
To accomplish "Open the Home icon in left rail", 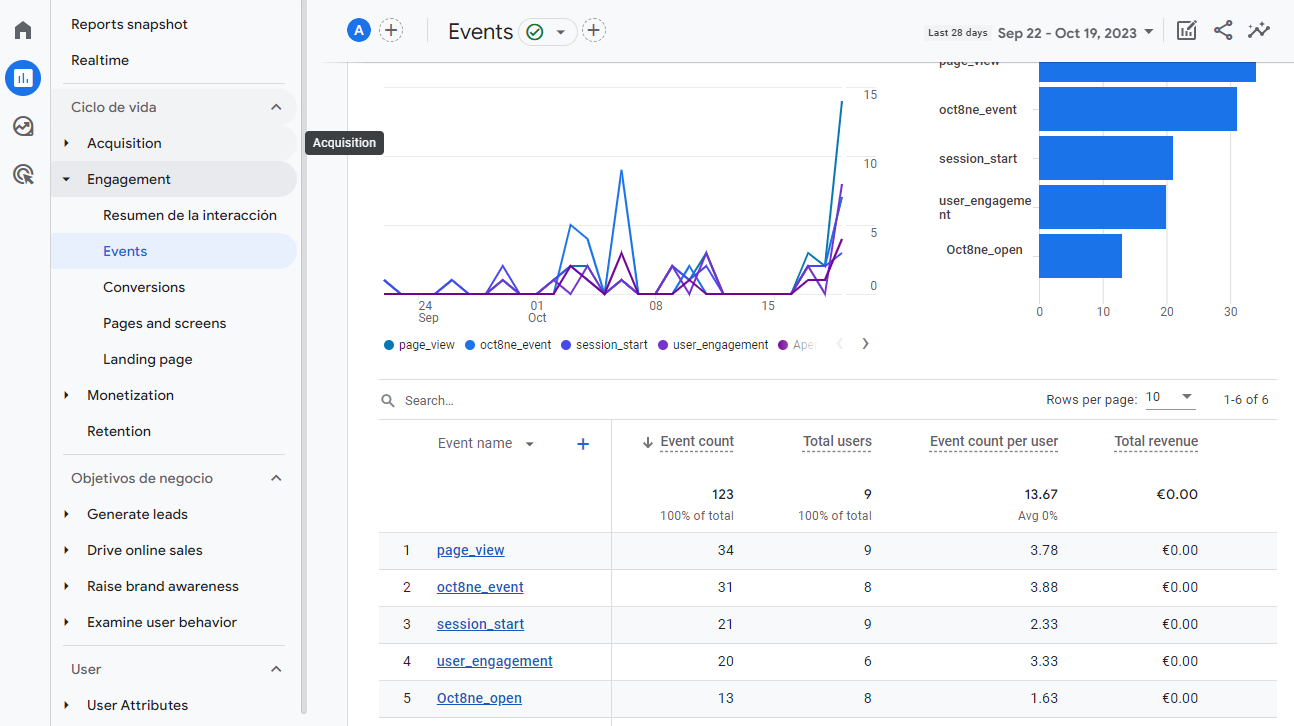I will [23, 30].
